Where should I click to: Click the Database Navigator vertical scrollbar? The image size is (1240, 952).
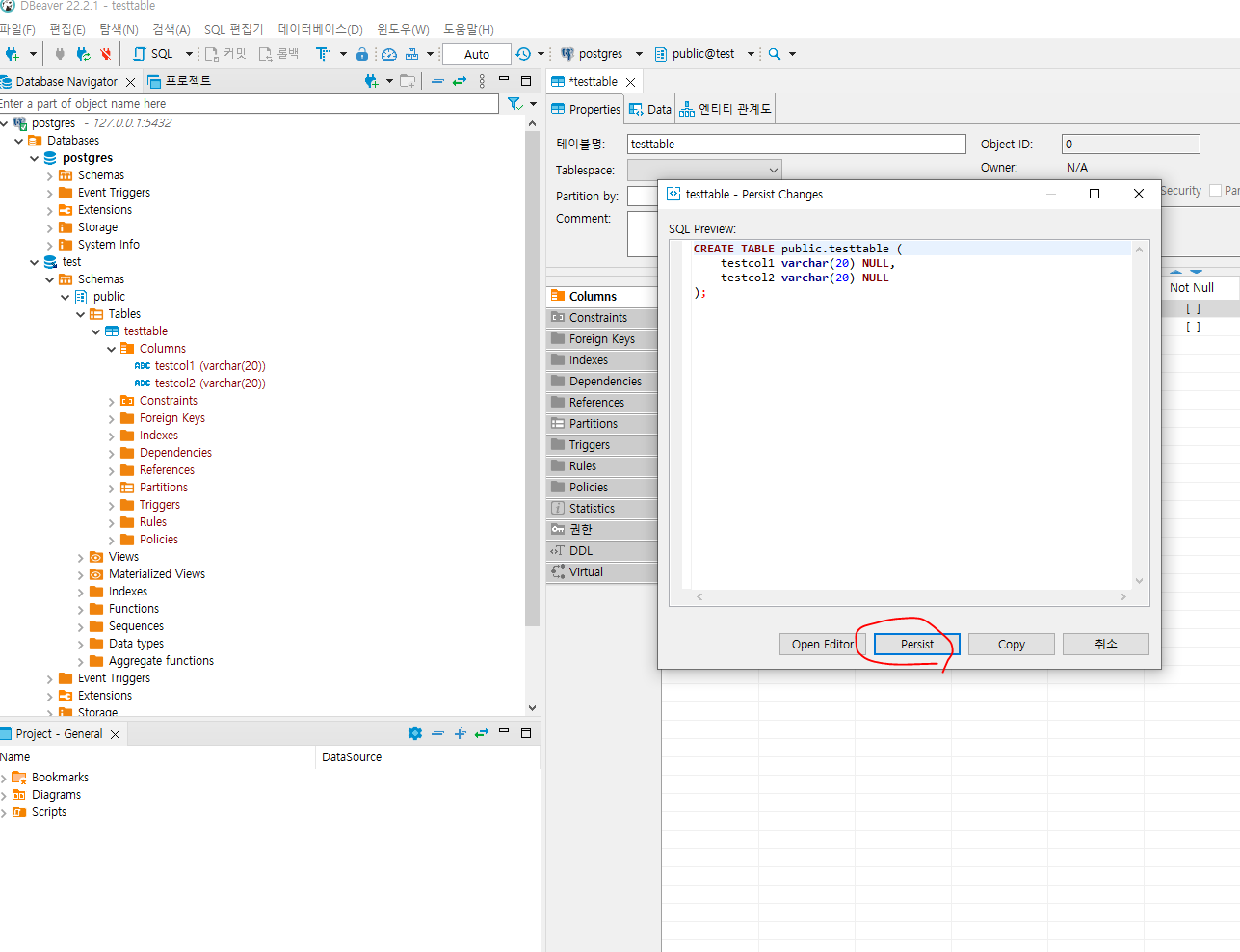(x=532, y=380)
